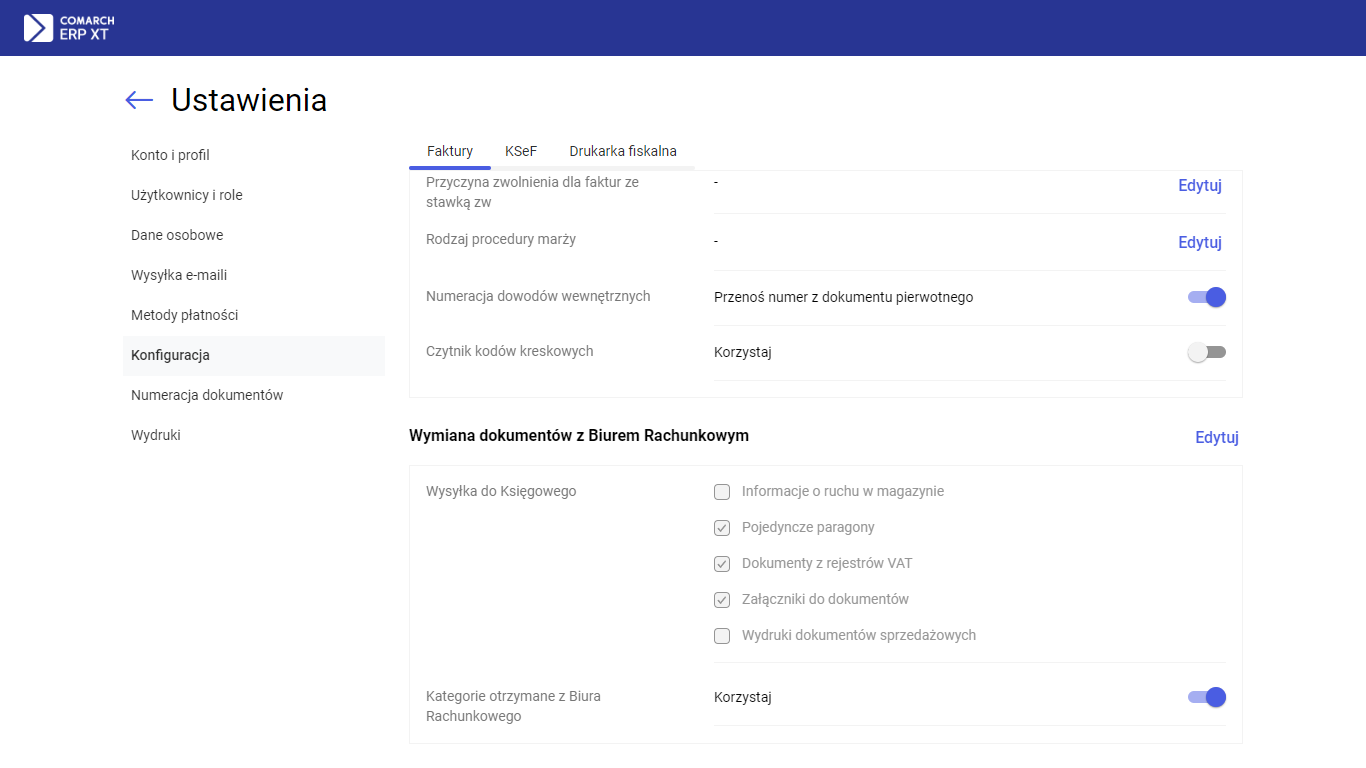Viewport: 1366px width, 768px height.
Task: Enable the Czytnik kodów kreskowych switch
Action: [1206, 352]
